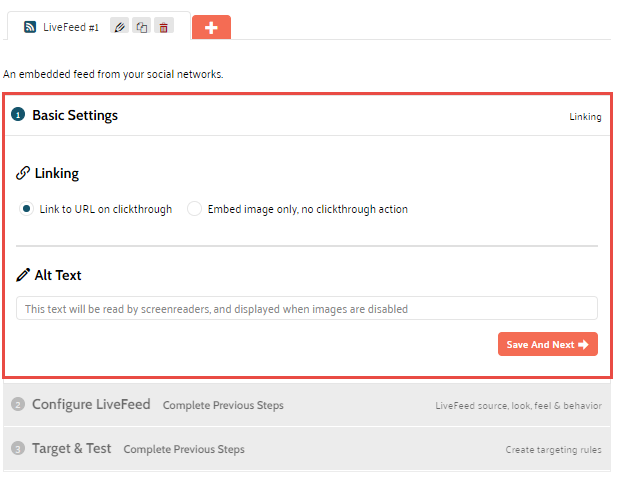The height and width of the screenshot is (477, 618).
Task: Expand the Target & Test section
Action: tap(72, 449)
